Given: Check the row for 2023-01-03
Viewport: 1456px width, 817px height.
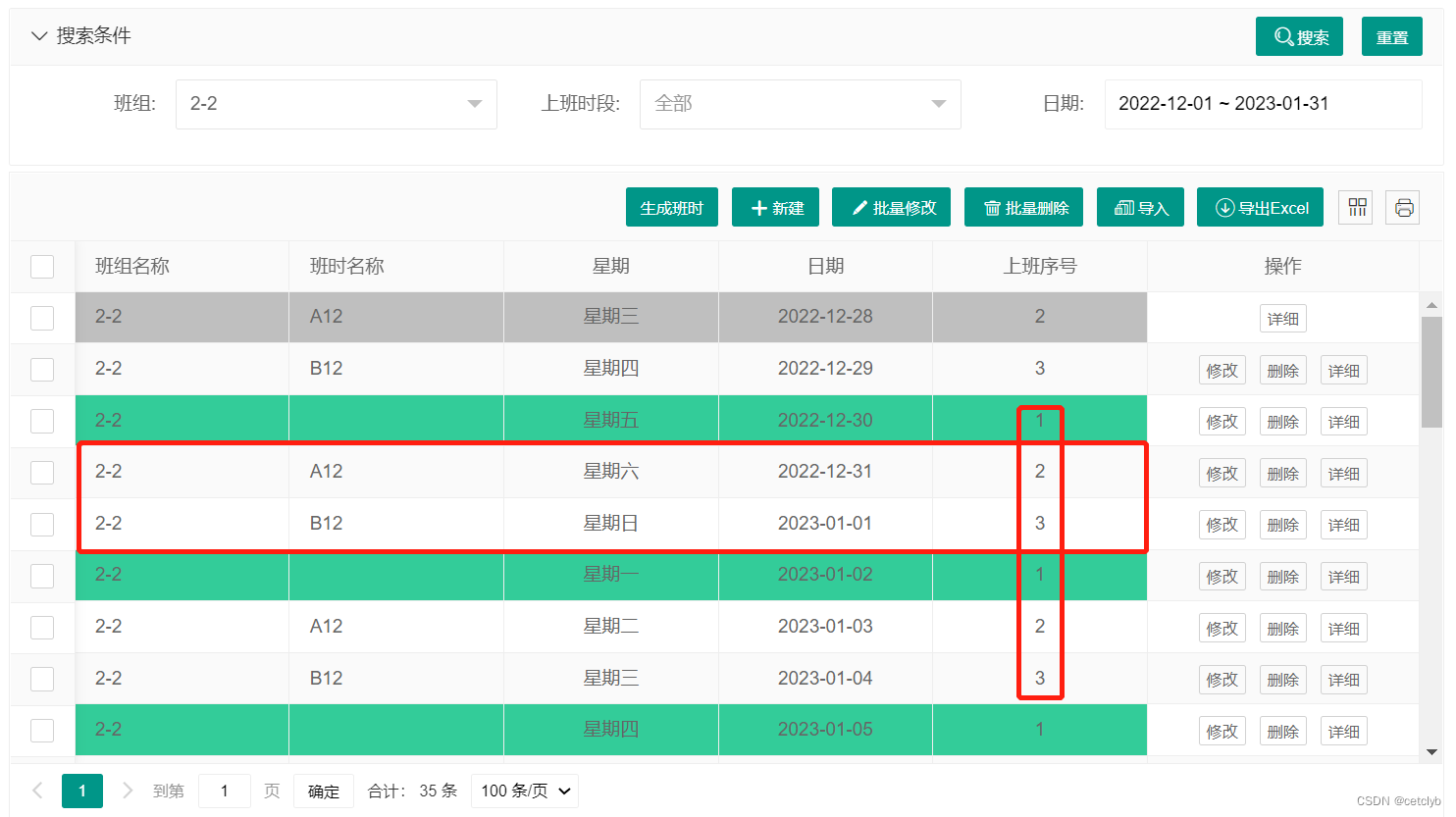Looking at the screenshot, I should click(x=42, y=628).
